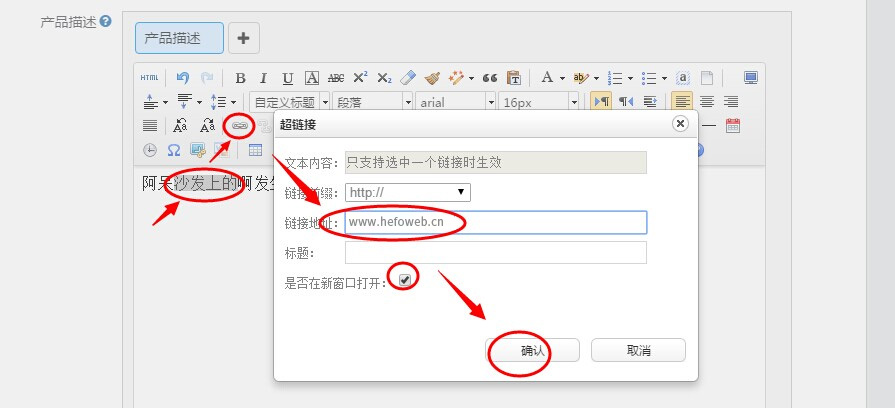895x408 pixels.
Task: Apply italic formatting
Action: coord(264,78)
